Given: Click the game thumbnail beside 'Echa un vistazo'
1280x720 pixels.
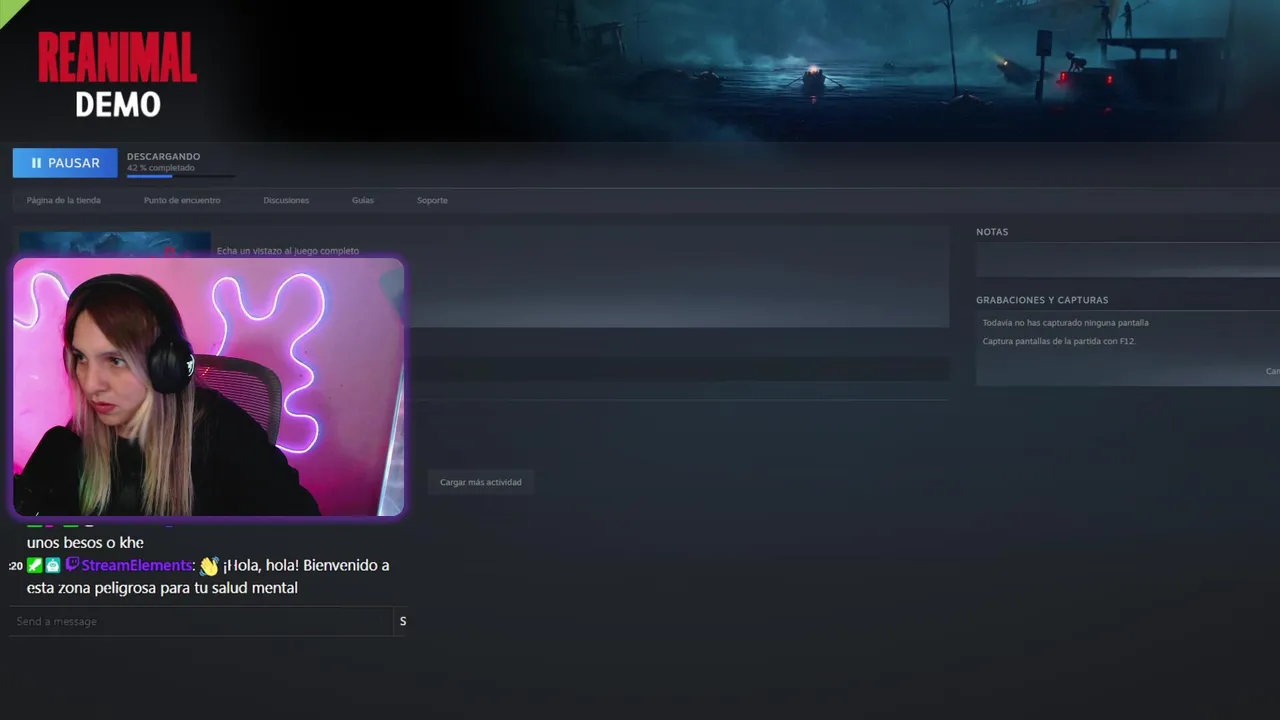Looking at the screenshot, I should click(114, 244).
